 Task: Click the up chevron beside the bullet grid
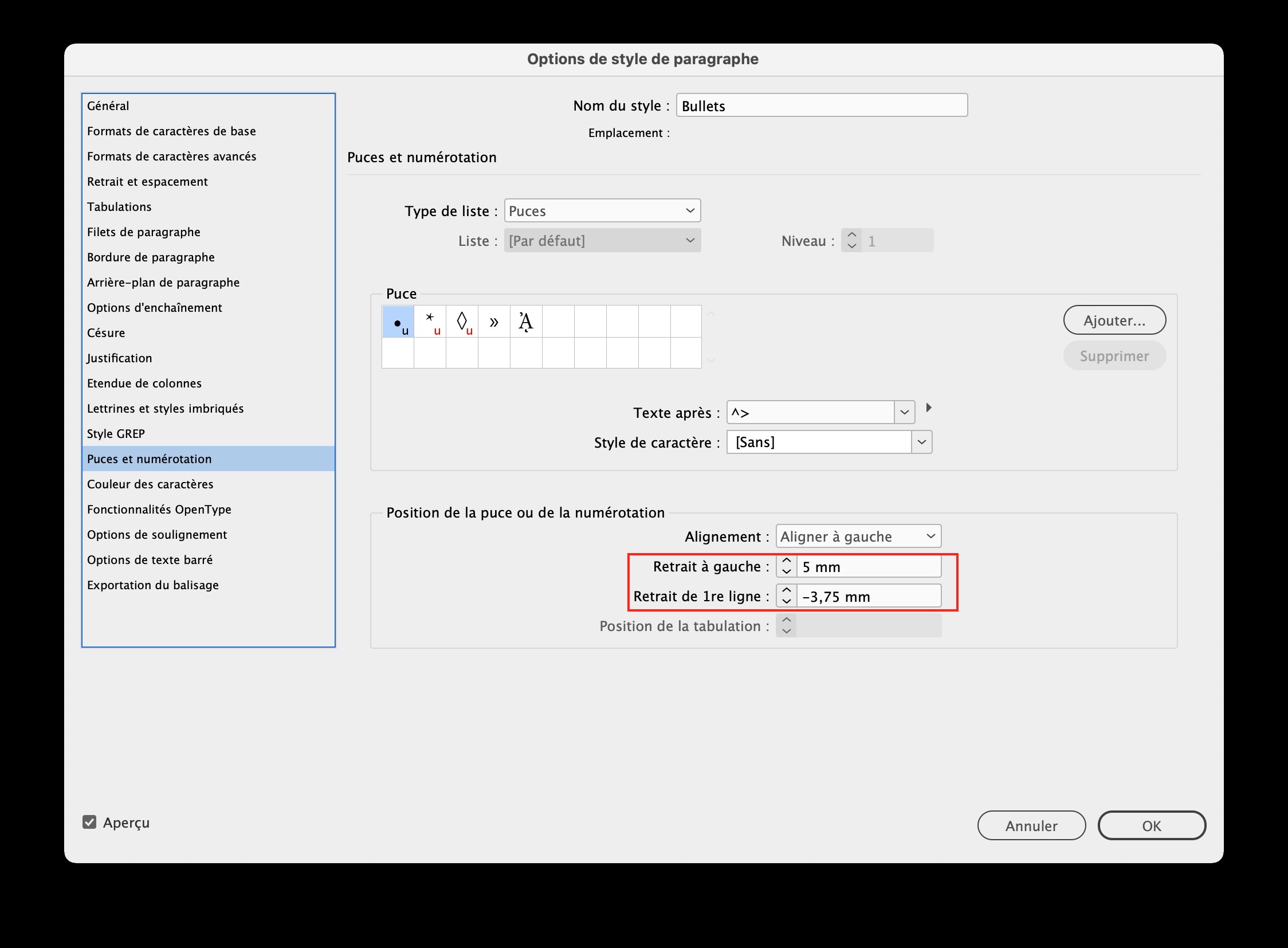coord(712,314)
